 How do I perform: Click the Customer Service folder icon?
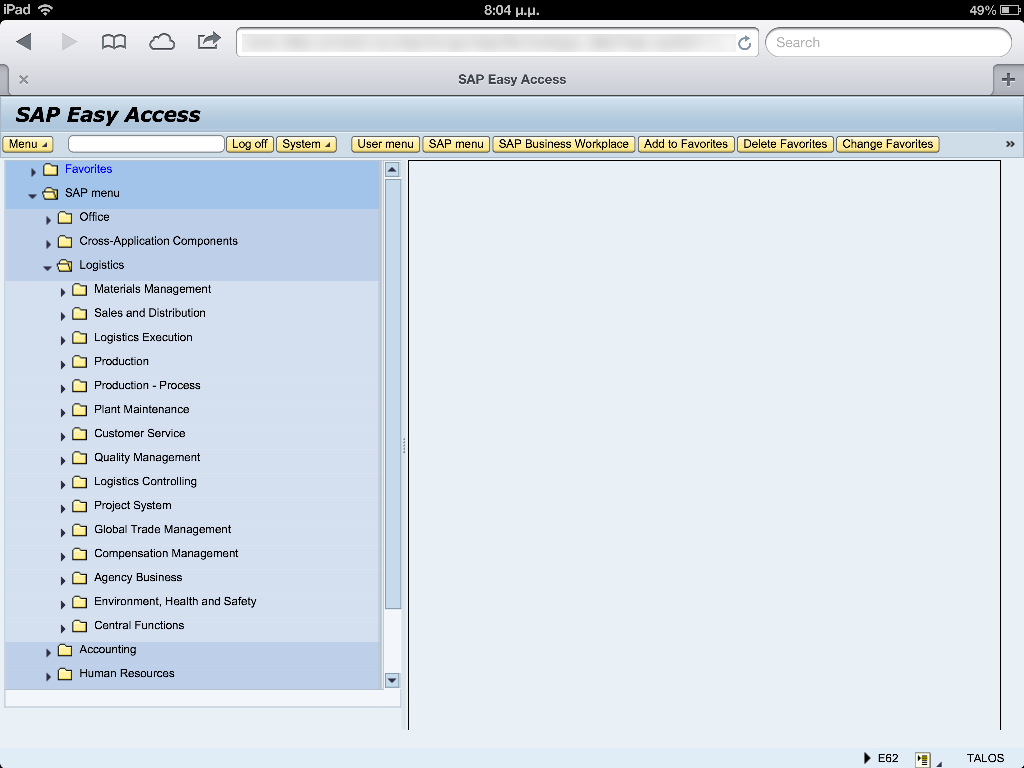tap(80, 434)
